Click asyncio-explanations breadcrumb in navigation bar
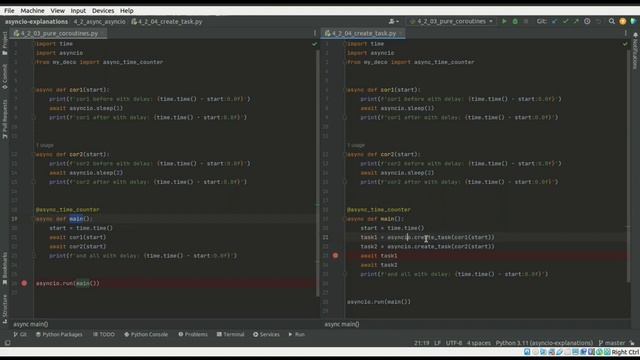640x360 pixels. (36, 22)
